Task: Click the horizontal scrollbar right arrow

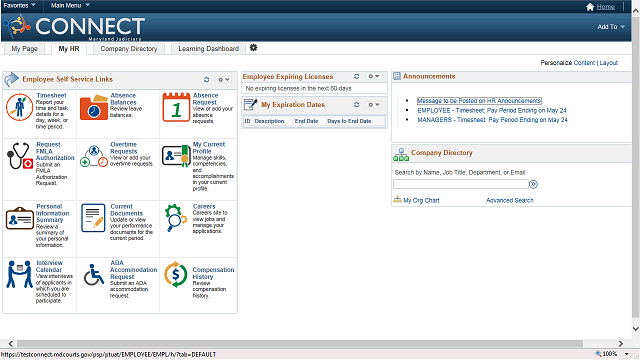Action: point(621,344)
